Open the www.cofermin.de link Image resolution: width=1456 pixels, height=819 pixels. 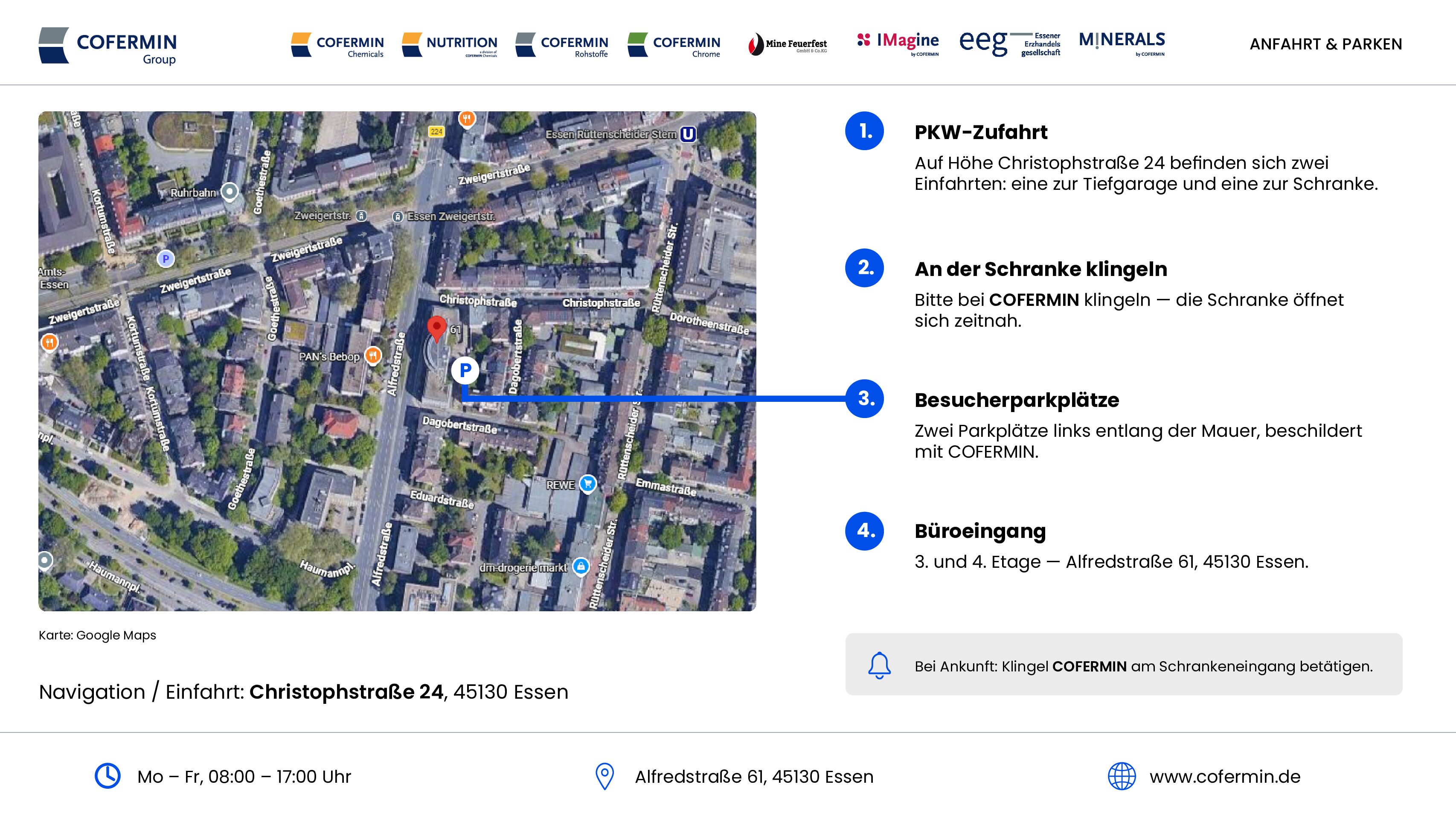1225,777
